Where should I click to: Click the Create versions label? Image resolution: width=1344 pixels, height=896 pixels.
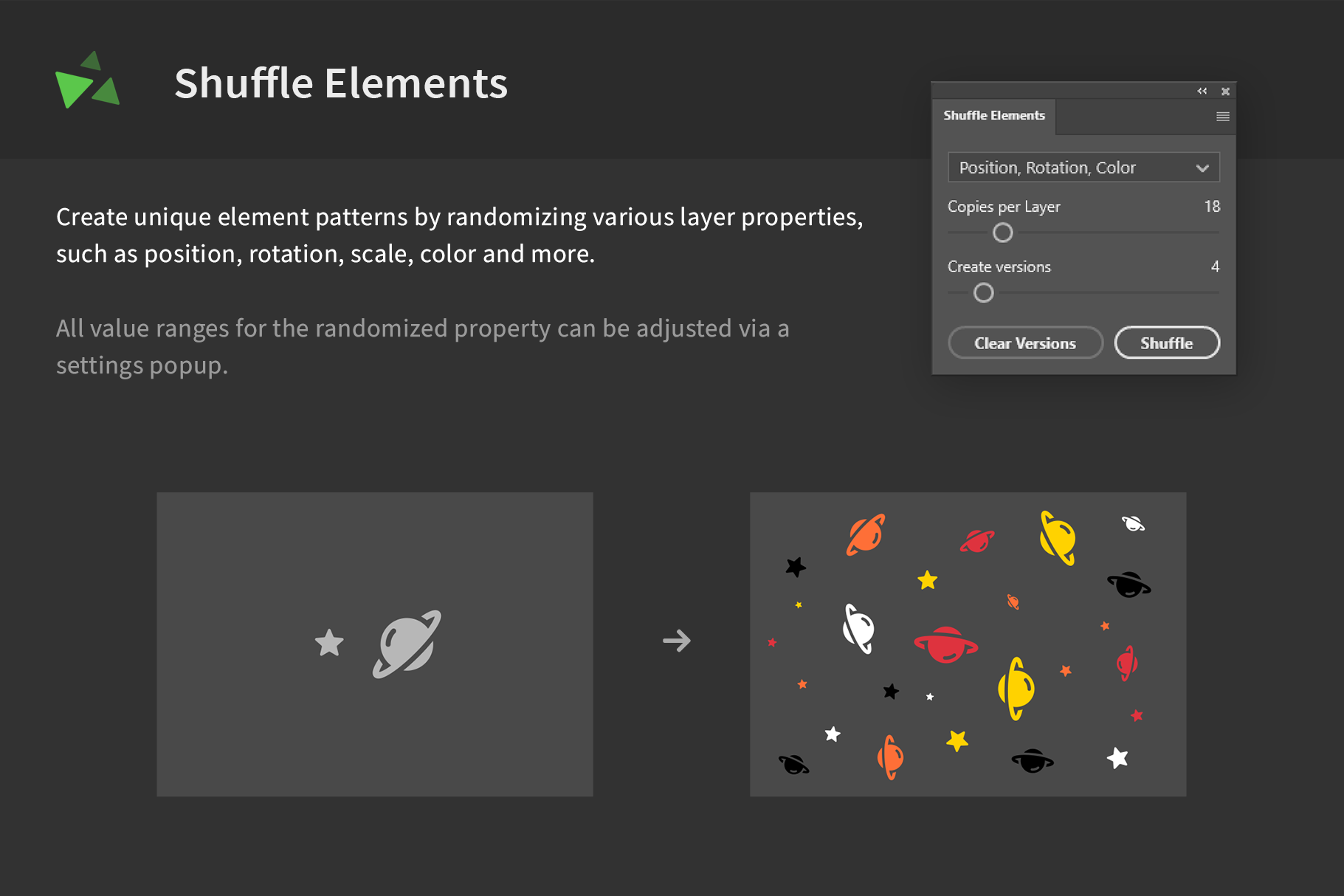999,267
